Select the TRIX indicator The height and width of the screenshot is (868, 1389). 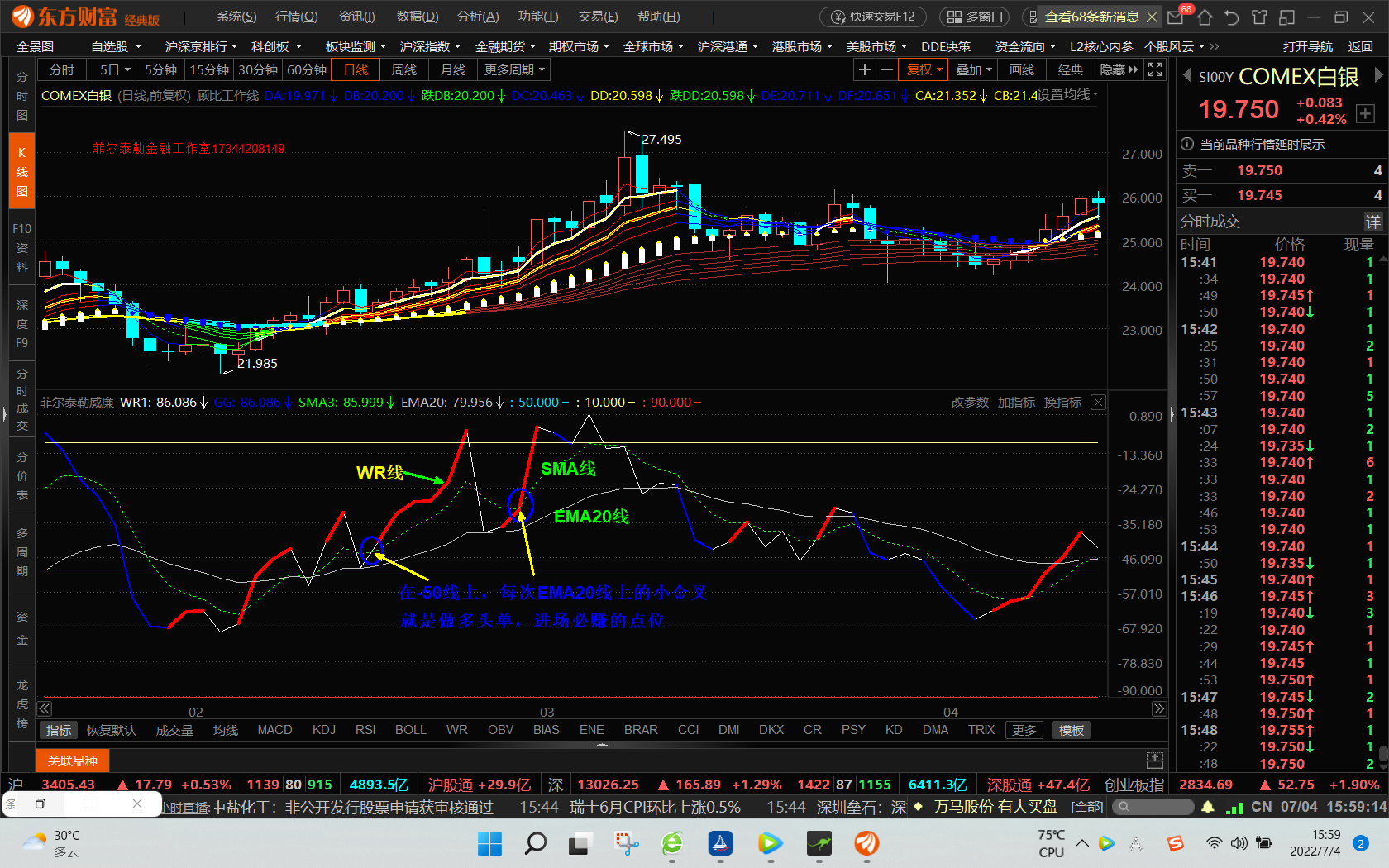coord(981,730)
